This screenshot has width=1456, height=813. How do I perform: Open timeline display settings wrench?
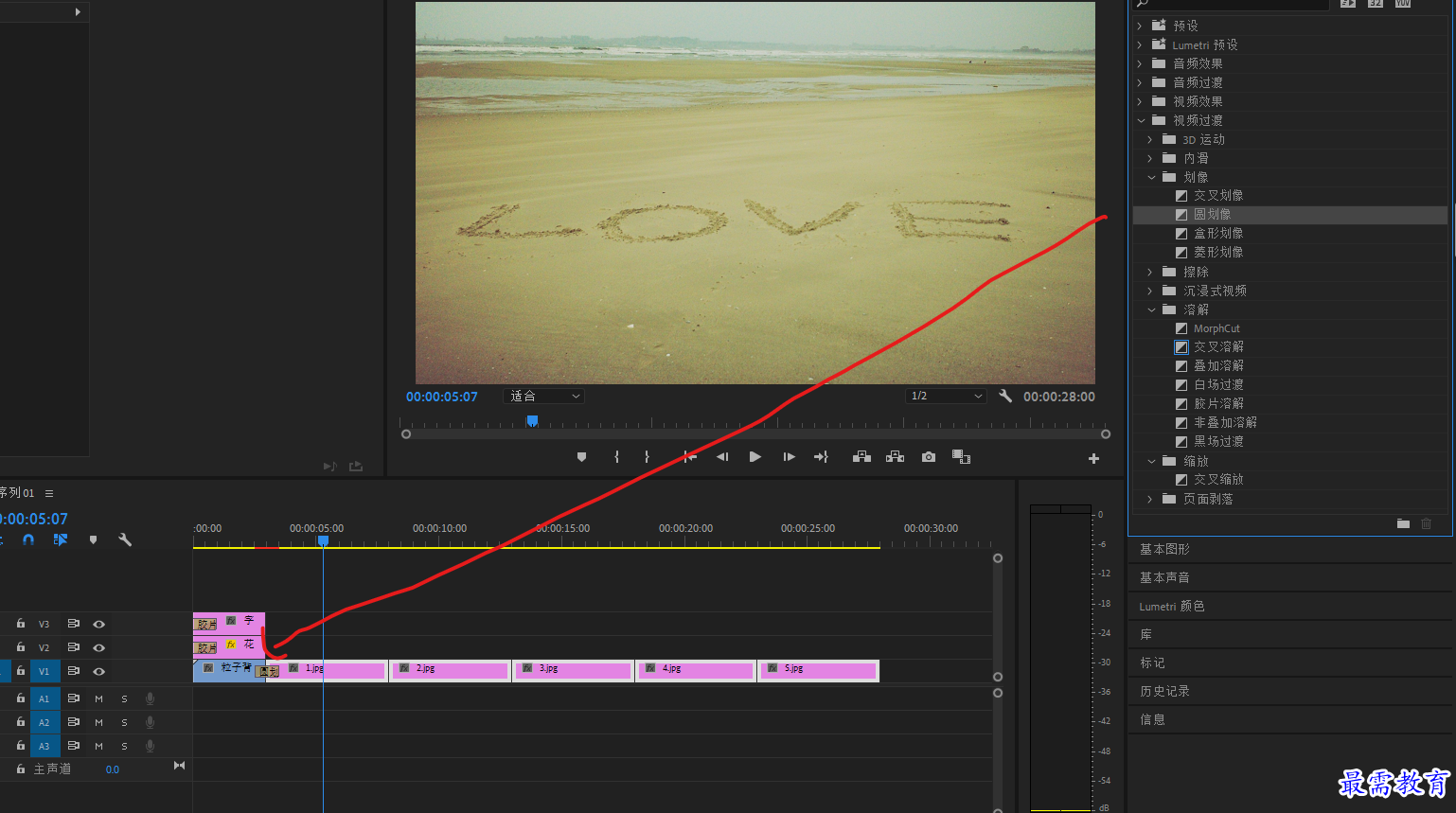tap(125, 539)
